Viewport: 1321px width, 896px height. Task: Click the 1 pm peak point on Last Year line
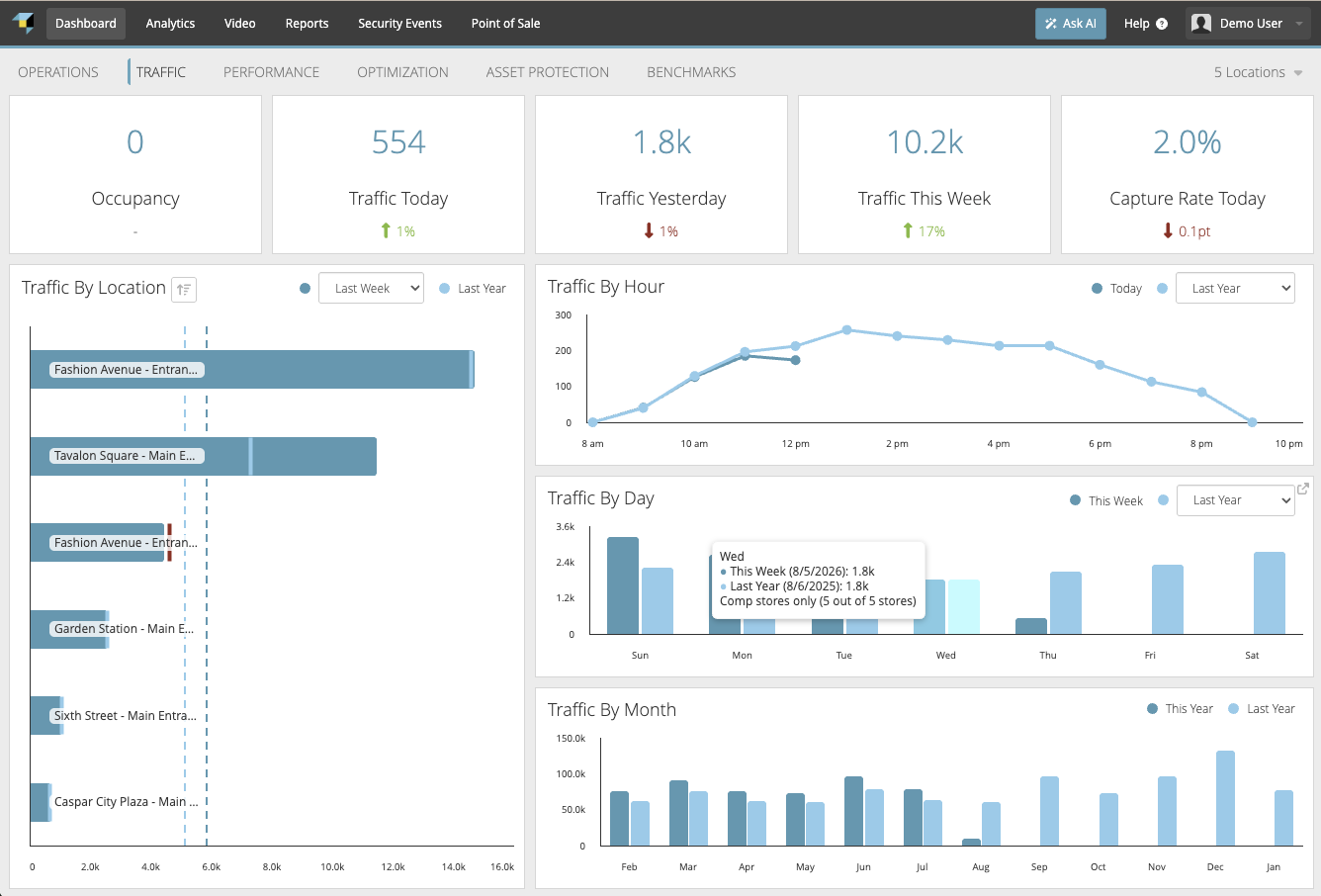pos(846,329)
